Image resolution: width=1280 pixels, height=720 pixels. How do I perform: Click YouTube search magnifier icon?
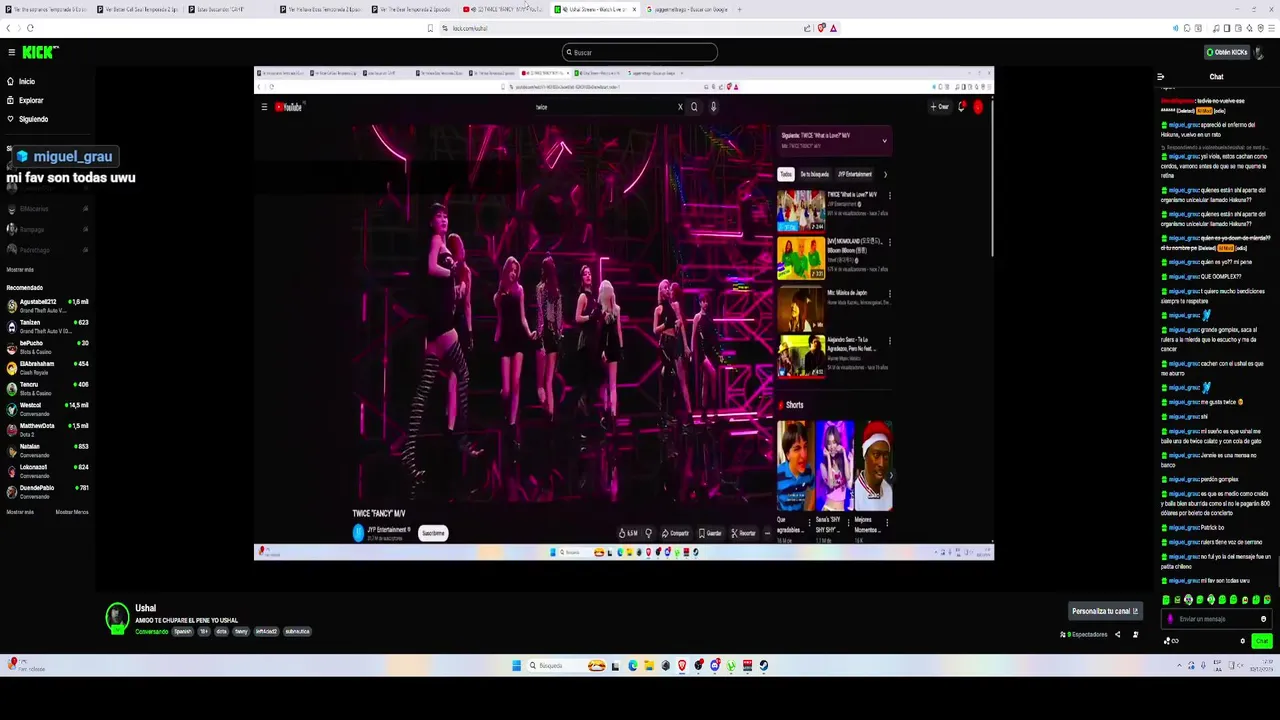694,107
